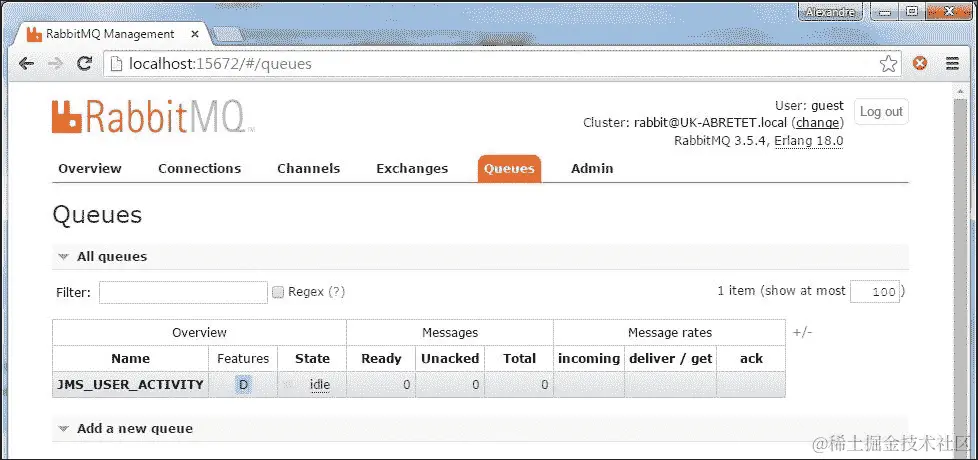
Task: Click the browser forward arrow
Action: pyautogui.click(x=56, y=64)
